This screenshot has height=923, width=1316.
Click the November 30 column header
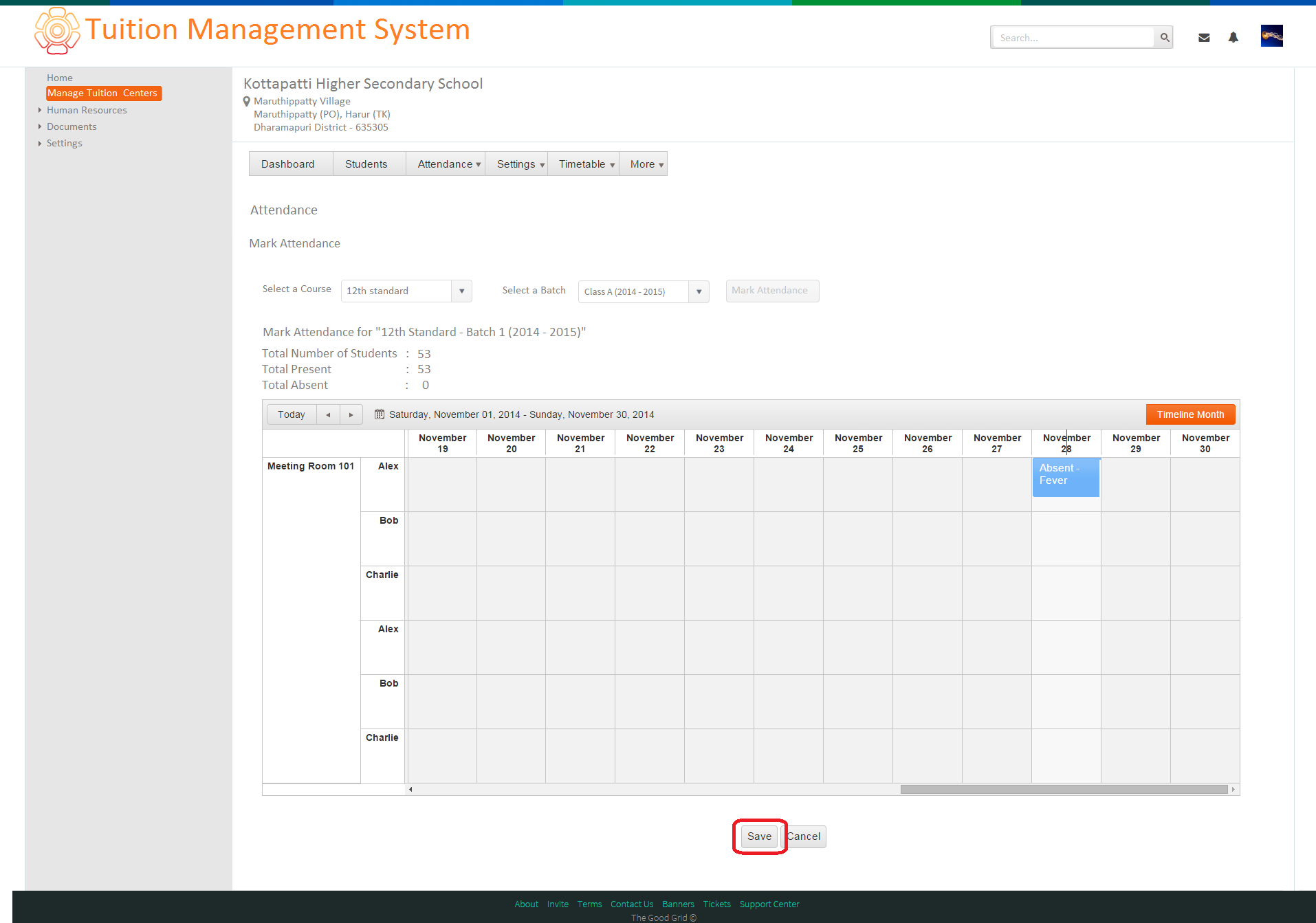(x=1205, y=443)
